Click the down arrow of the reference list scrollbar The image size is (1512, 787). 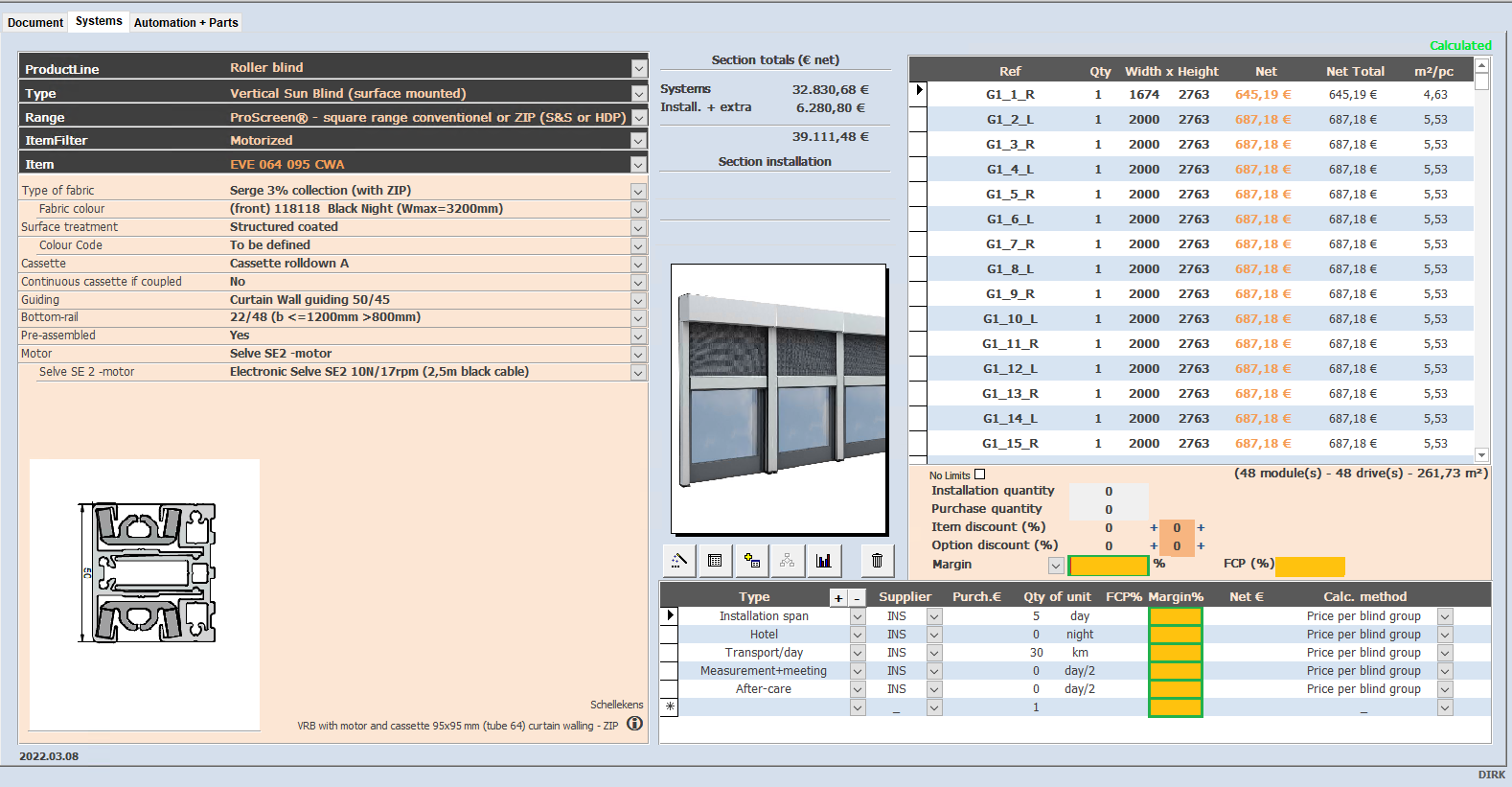[x=1481, y=455]
